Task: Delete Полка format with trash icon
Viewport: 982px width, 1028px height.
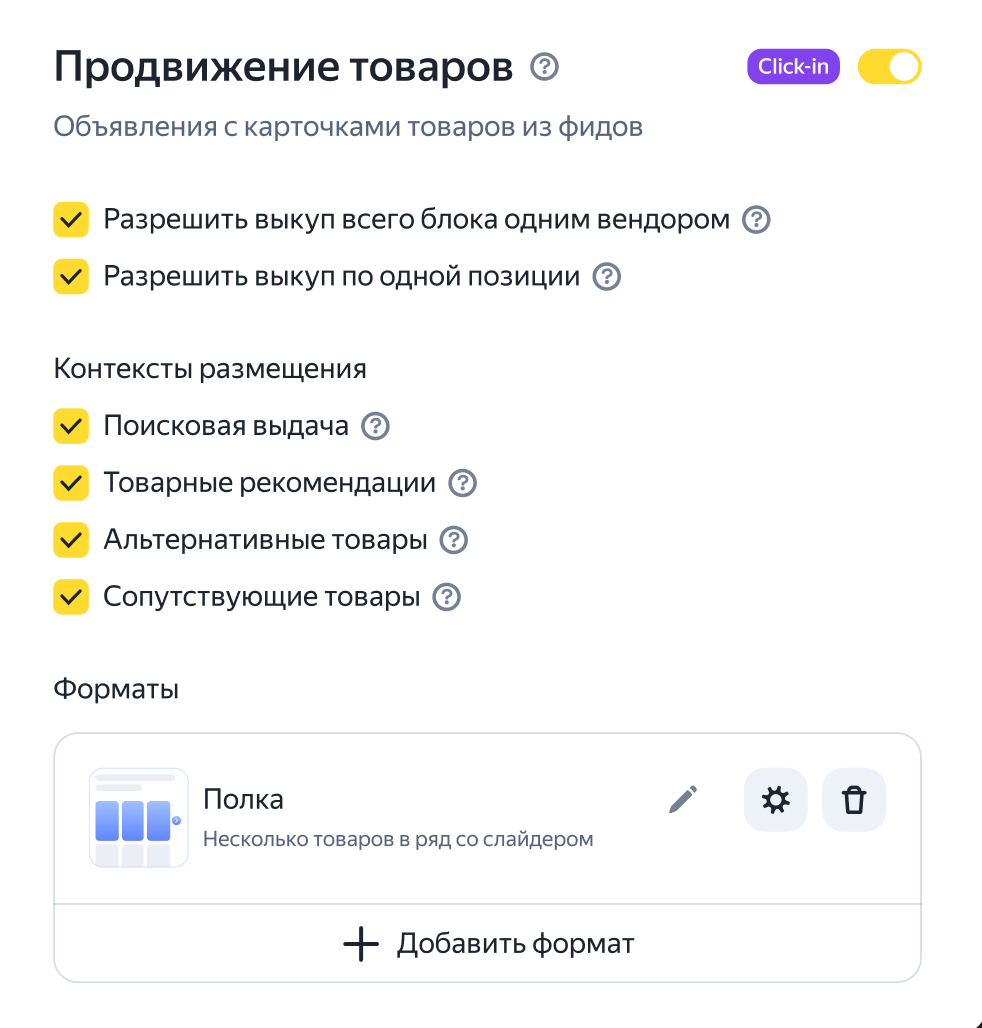Action: (854, 800)
